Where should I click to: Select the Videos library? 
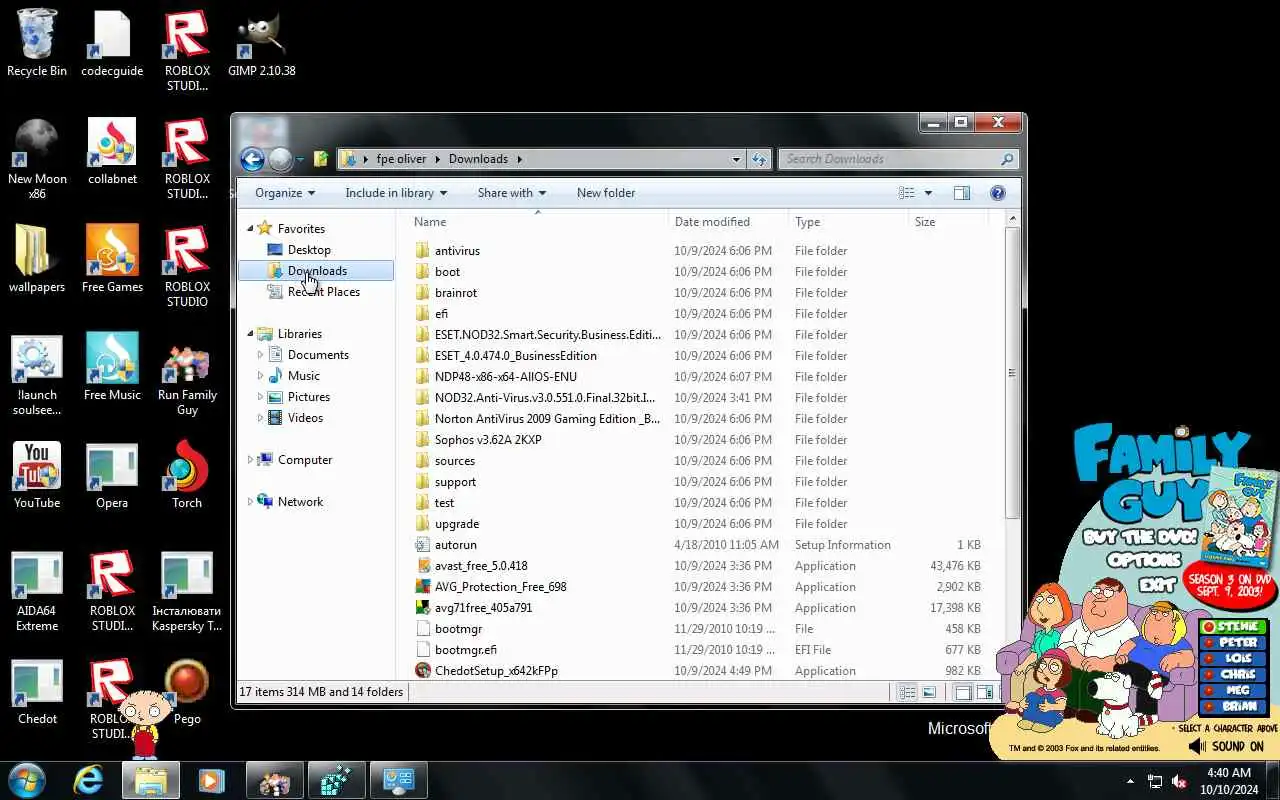click(x=305, y=418)
